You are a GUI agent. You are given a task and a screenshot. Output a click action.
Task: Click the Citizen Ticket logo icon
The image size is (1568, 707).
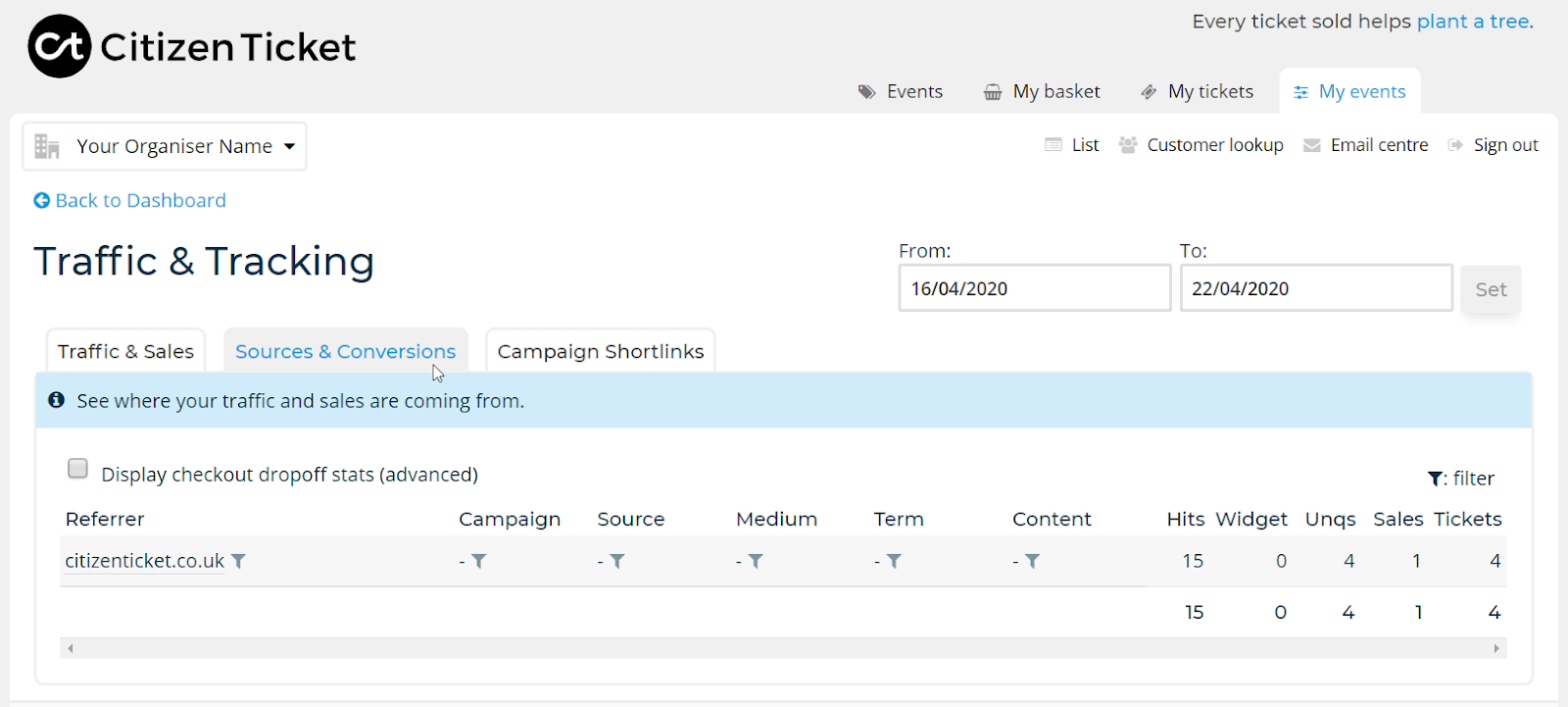[x=59, y=46]
